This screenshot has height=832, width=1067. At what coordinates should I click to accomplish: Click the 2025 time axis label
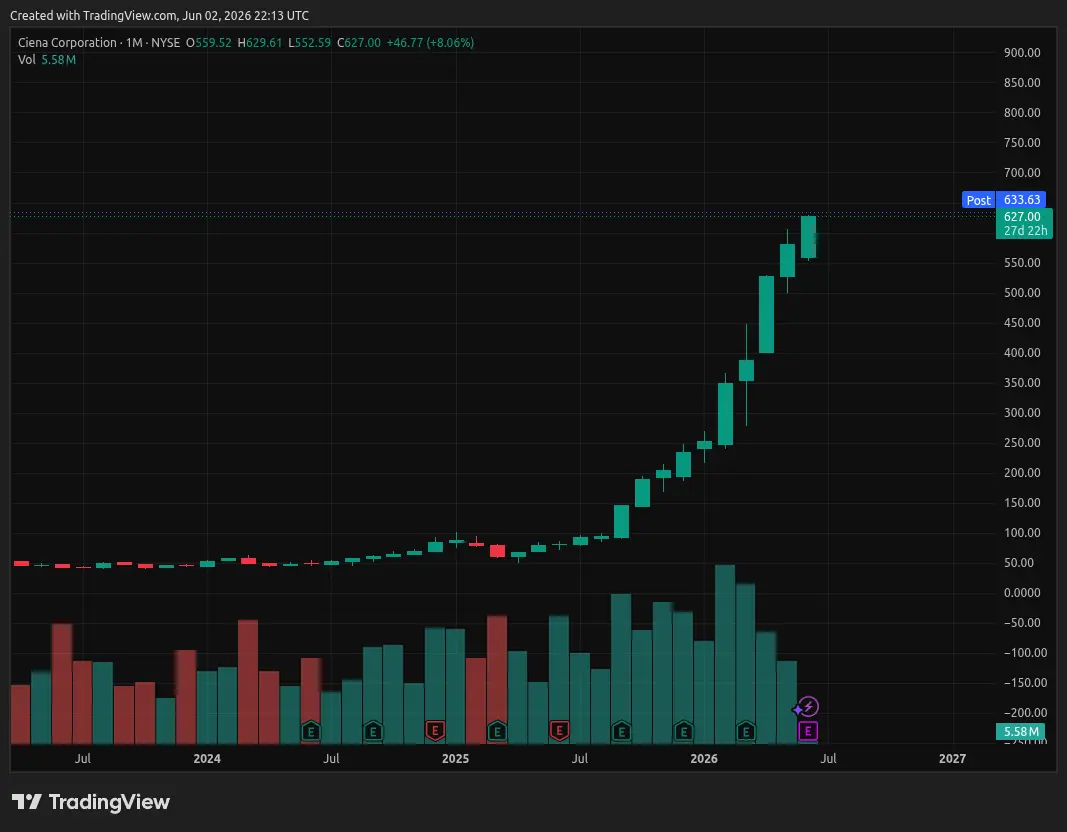[455, 759]
